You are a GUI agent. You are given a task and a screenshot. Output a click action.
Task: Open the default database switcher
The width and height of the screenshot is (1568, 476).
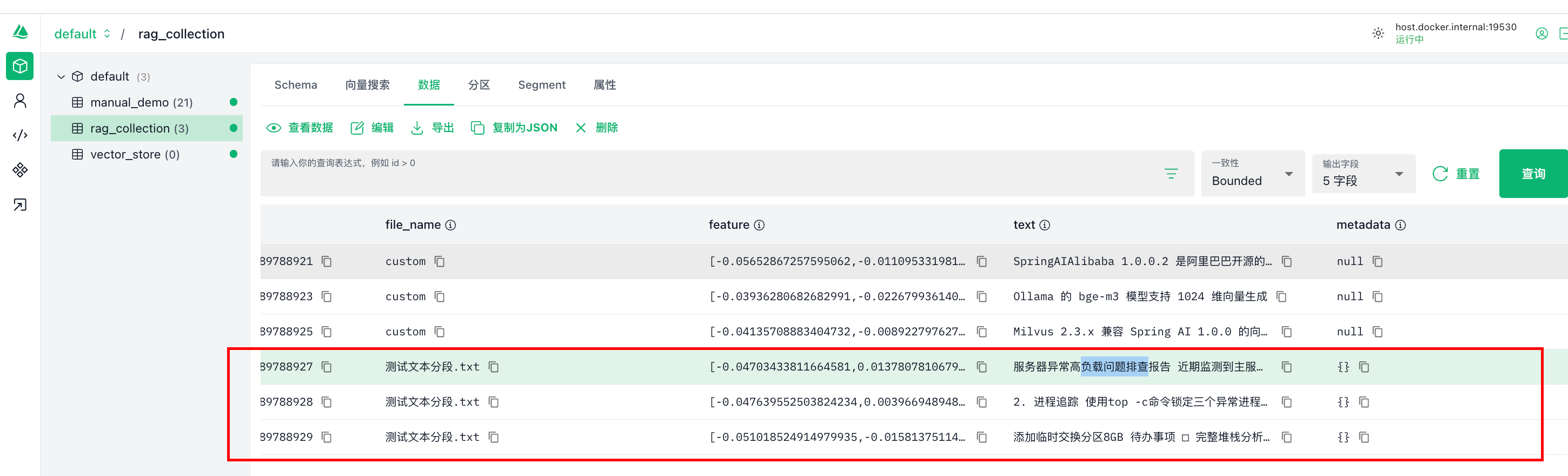(x=83, y=34)
